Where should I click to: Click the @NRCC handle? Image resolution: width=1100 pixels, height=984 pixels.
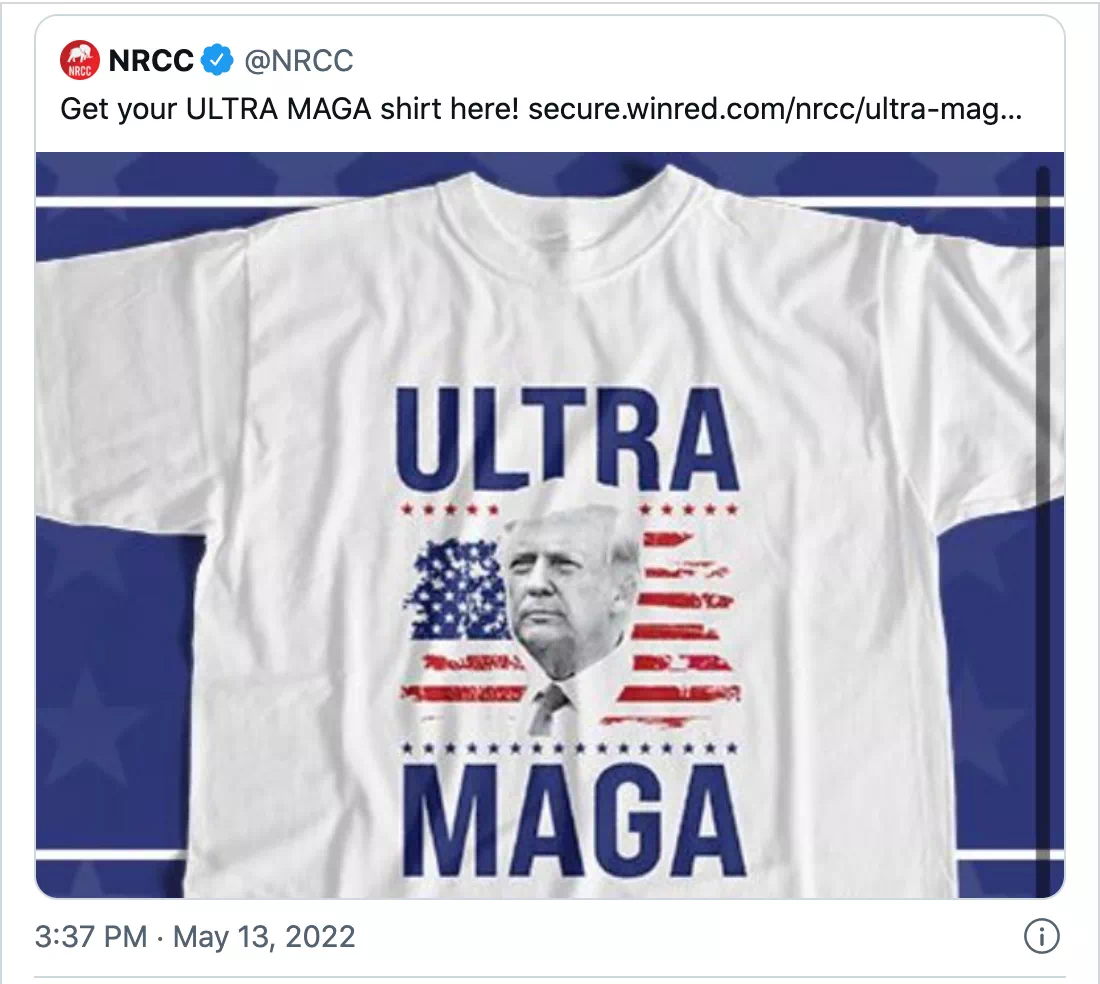point(298,61)
